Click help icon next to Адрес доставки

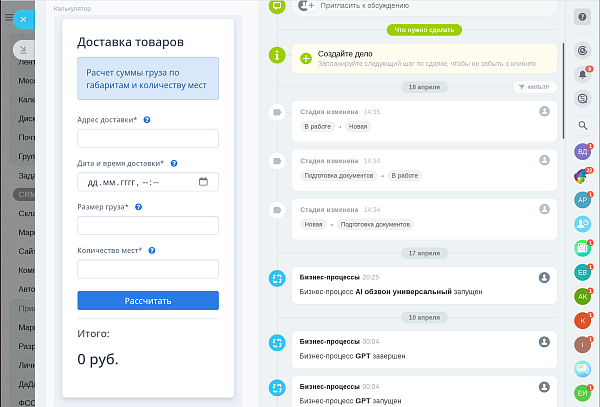[147, 120]
